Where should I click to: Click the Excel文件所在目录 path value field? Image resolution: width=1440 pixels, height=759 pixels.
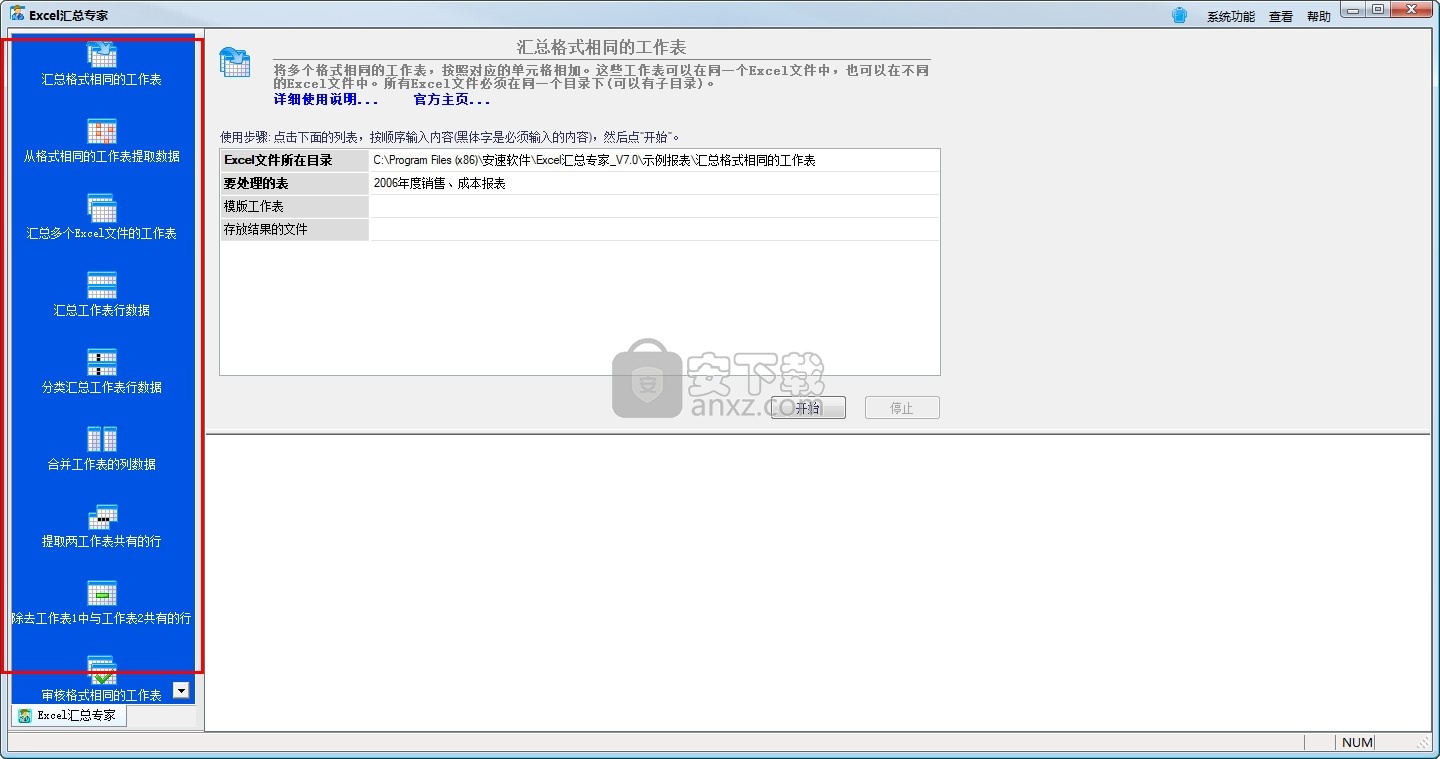(654, 160)
